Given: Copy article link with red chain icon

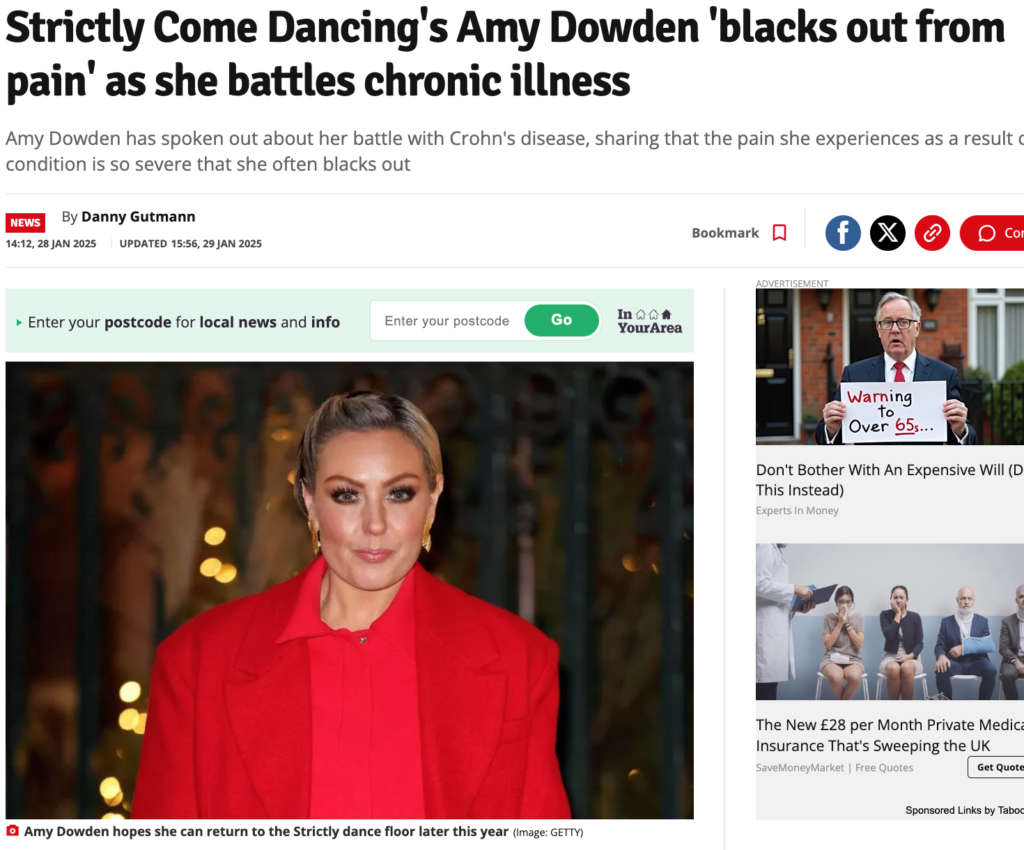Looking at the screenshot, I should click(932, 233).
